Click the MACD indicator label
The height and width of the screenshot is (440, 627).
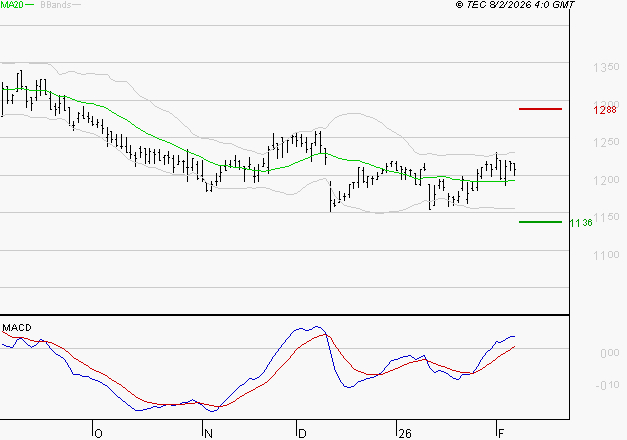(x=17, y=328)
